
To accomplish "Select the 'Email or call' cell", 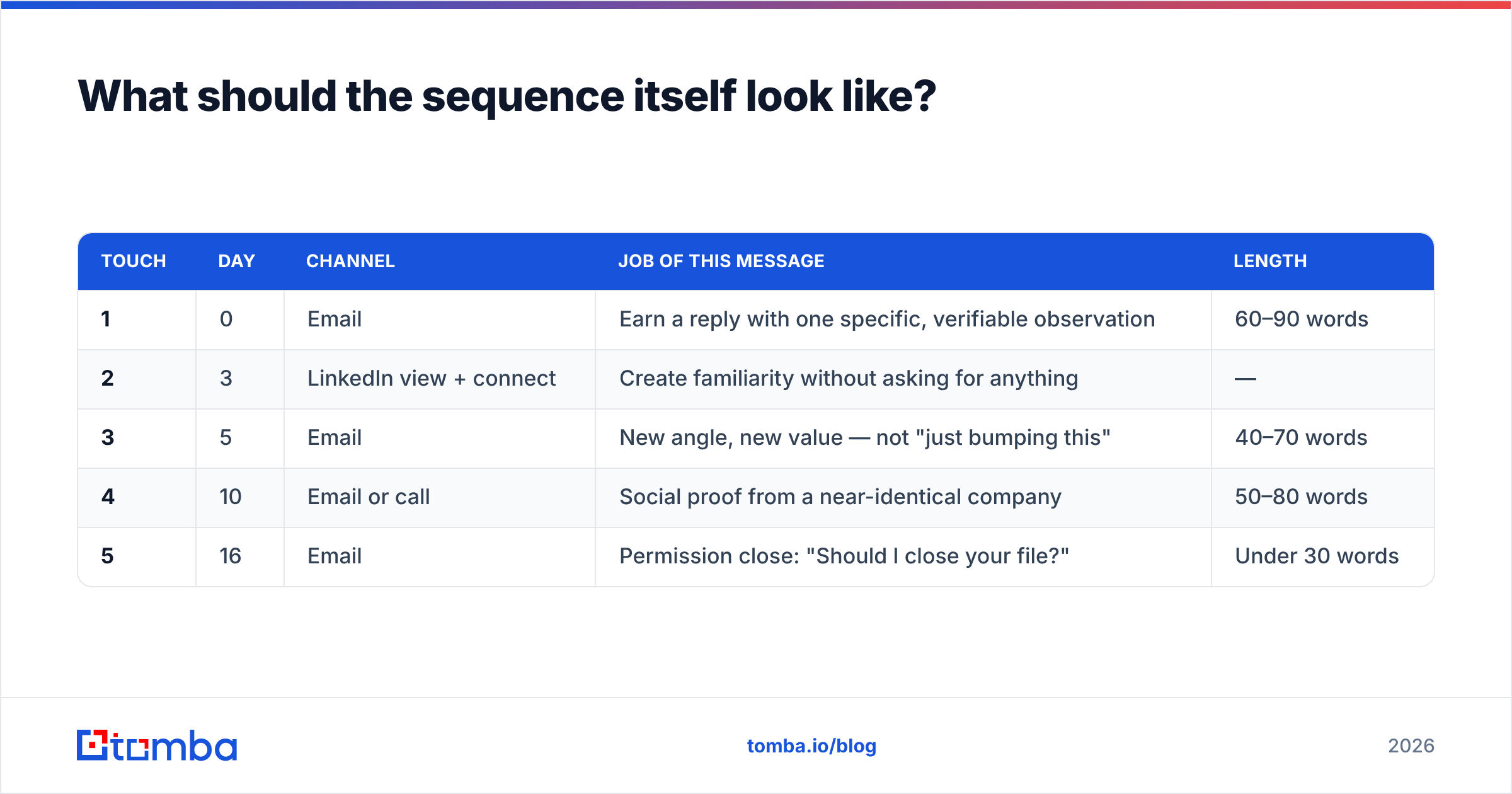I will pyautogui.click(x=439, y=497).
